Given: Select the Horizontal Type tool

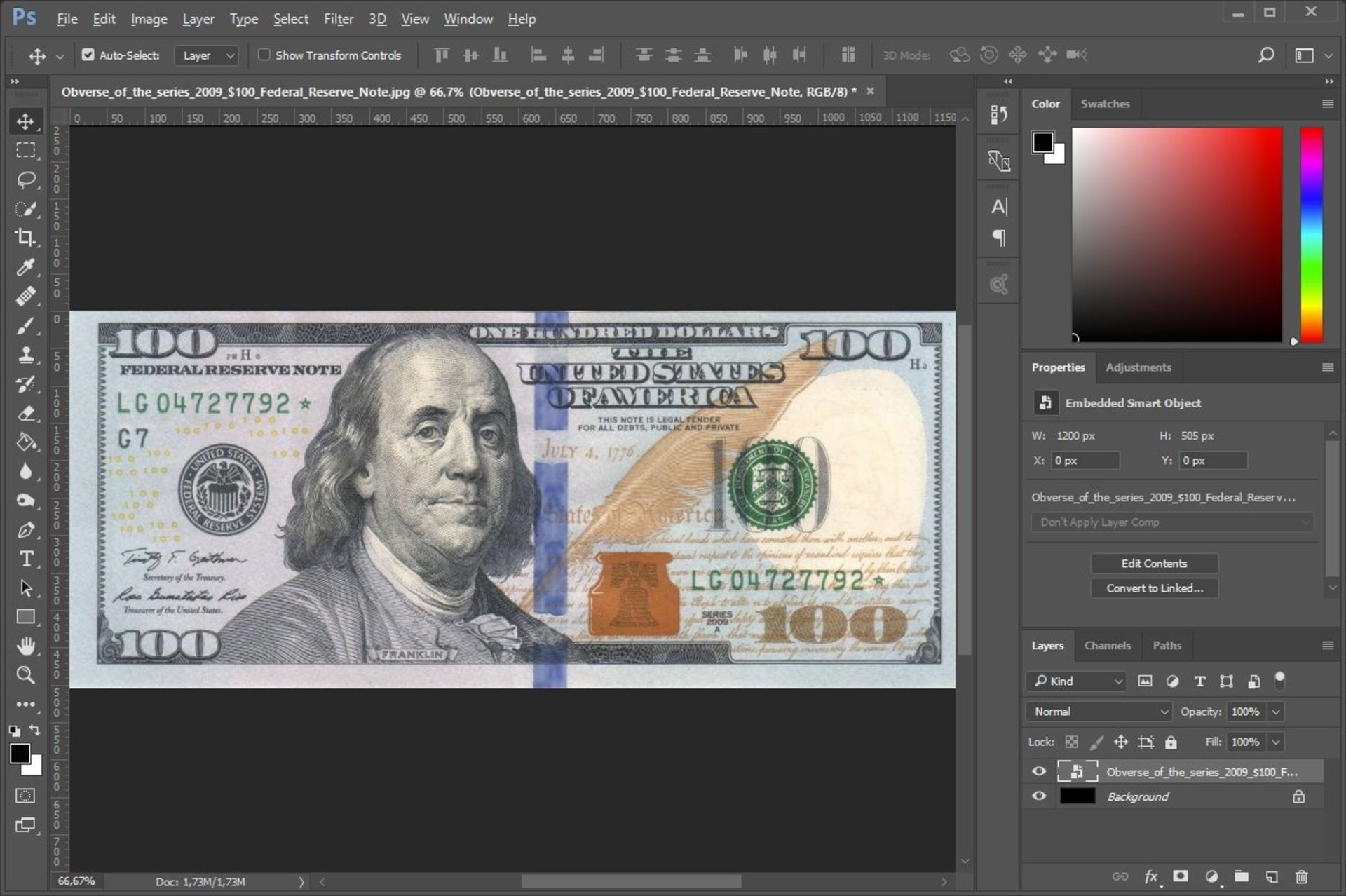Looking at the screenshot, I should coord(26,559).
